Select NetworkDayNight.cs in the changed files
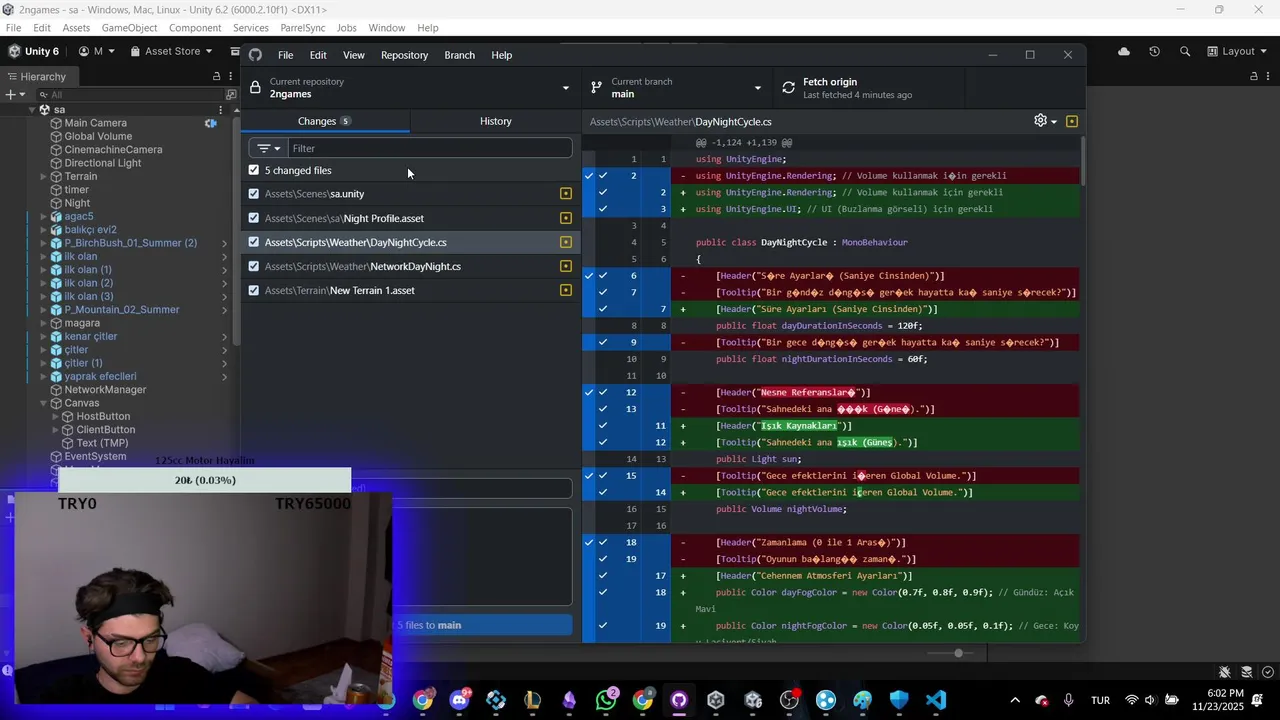Screen dimensions: 1280x720 tap(411, 266)
